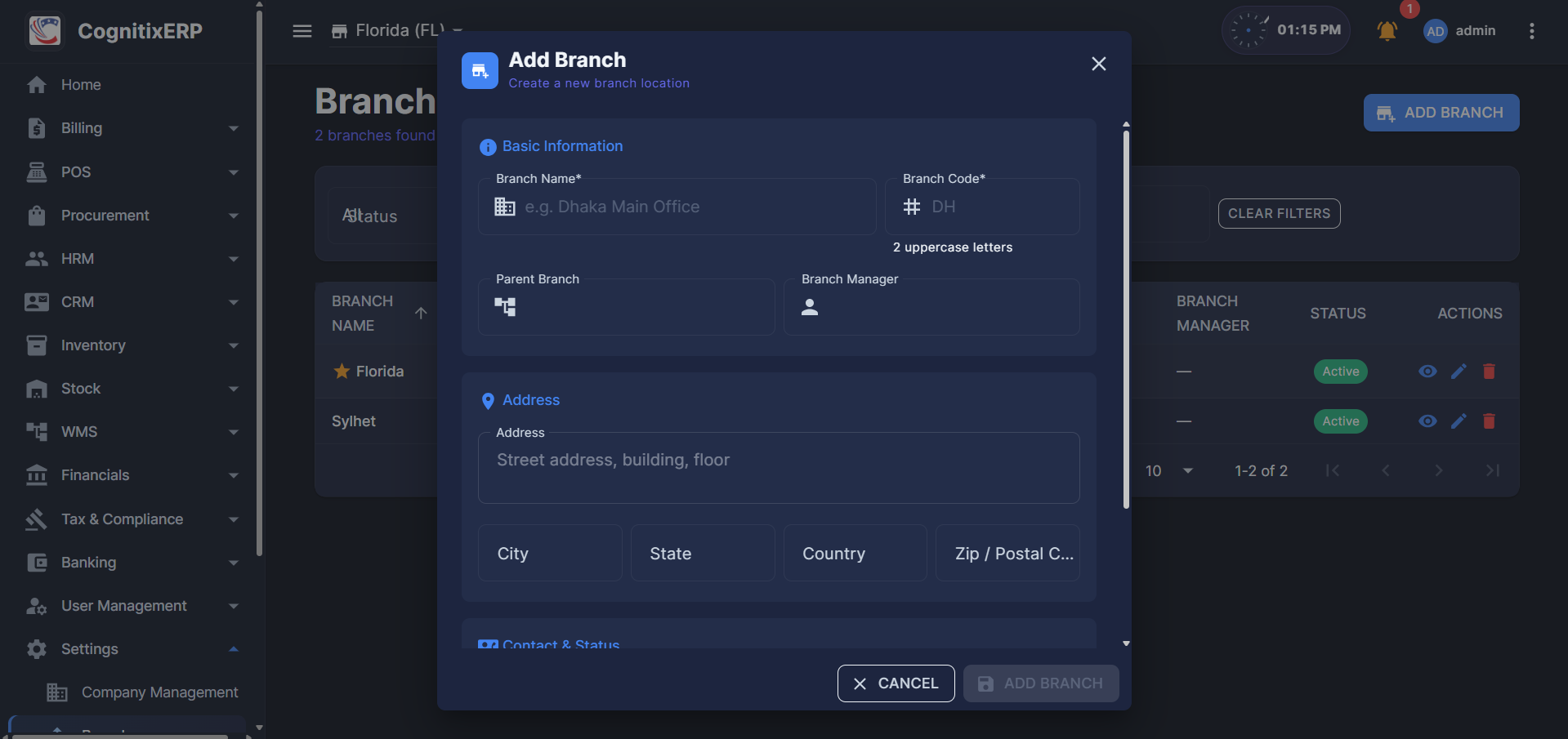Open the Status filter dropdown
1568x739 pixels.
(382, 216)
